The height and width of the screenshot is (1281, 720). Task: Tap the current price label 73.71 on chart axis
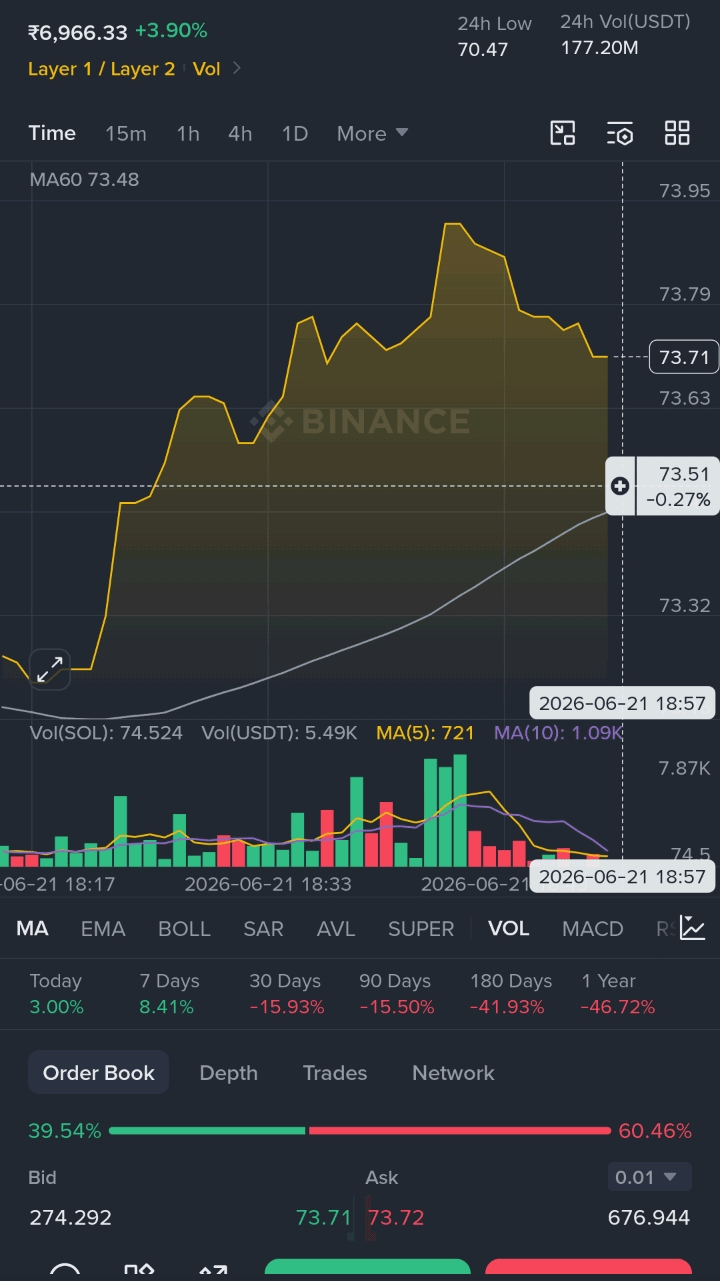click(684, 357)
